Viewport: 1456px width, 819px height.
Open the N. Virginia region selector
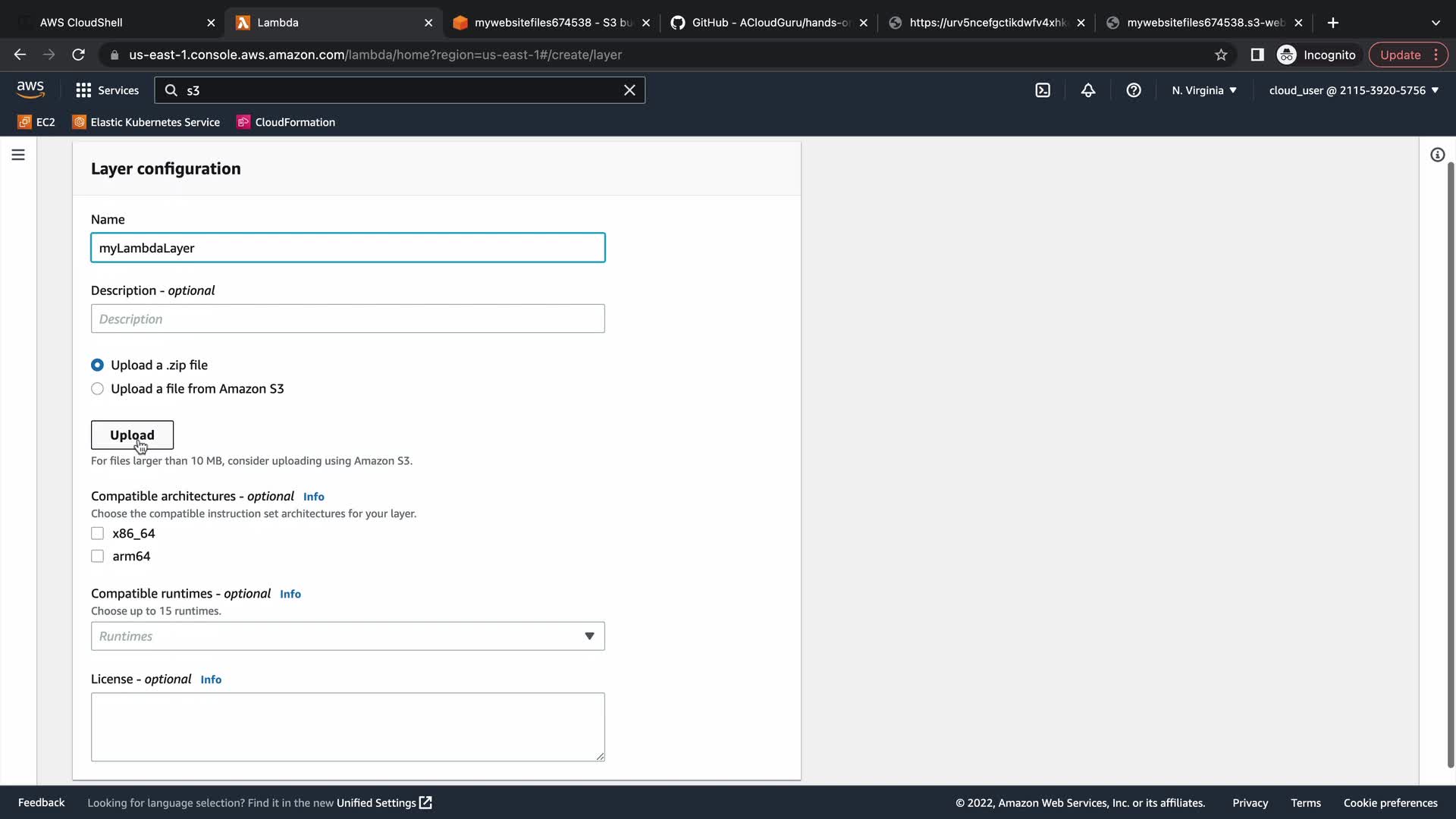coord(1203,90)
